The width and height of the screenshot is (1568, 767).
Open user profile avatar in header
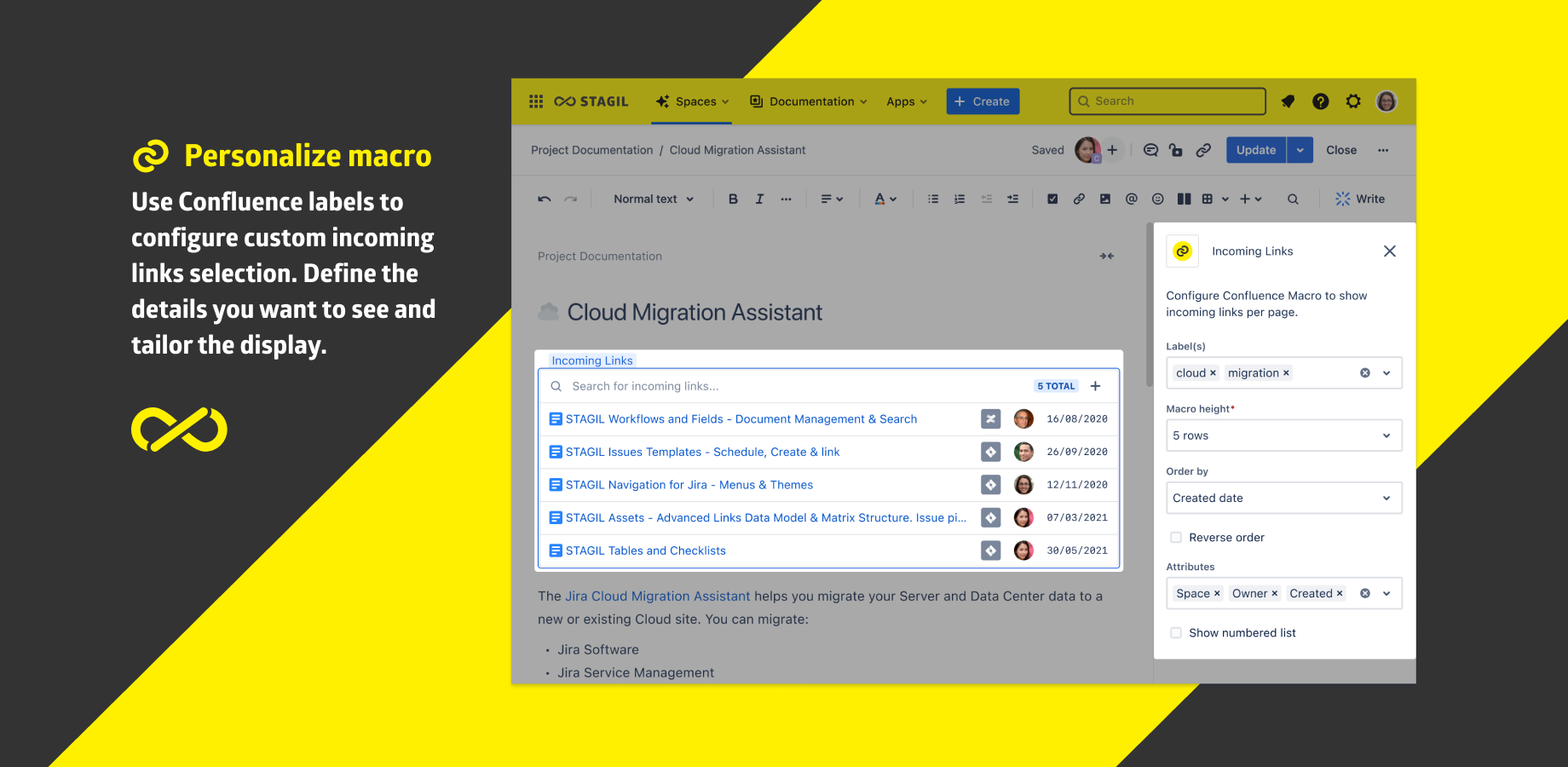[1386, 101]
